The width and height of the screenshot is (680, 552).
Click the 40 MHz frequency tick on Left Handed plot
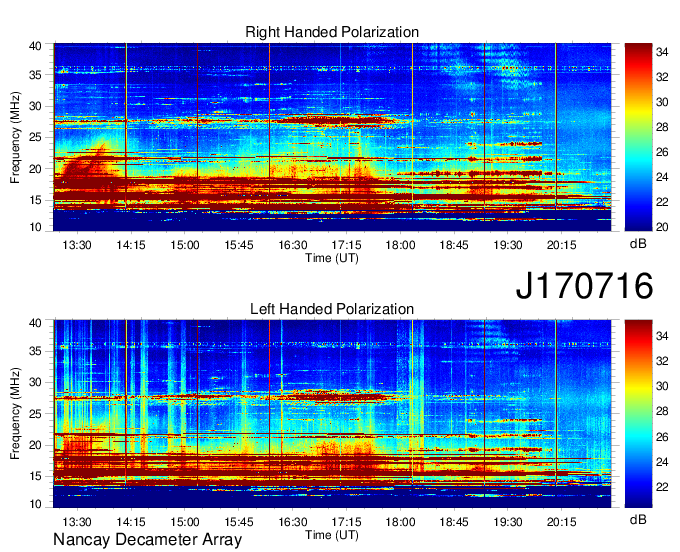36,323
